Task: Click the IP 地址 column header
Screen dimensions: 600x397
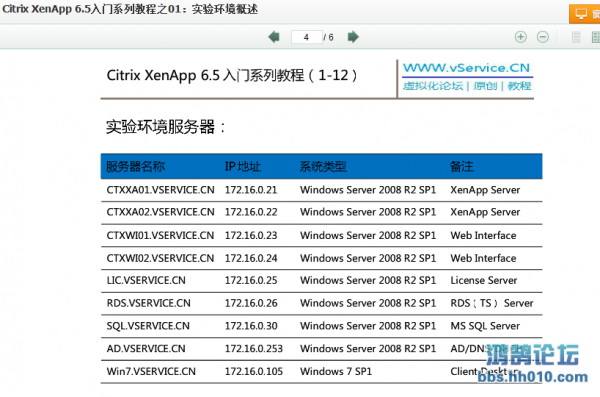Action: pyautogui.click(x=243, y=167)
